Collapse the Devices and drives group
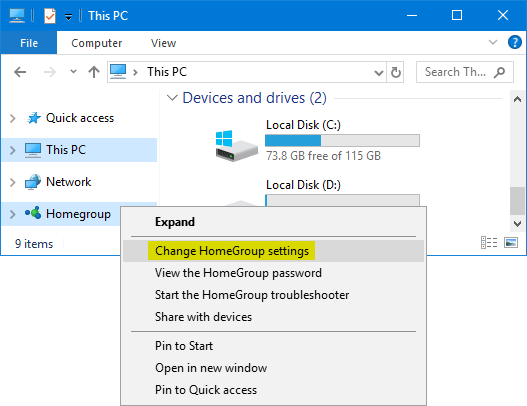Image resolution: width=527 pixels, height=406 pixels. [172, 98]
